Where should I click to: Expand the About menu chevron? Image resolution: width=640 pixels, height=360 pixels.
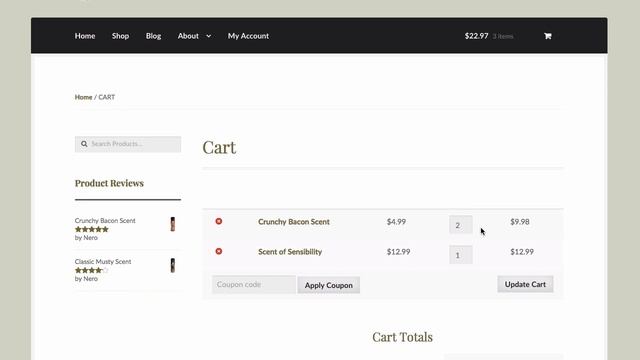coord(209,36)
